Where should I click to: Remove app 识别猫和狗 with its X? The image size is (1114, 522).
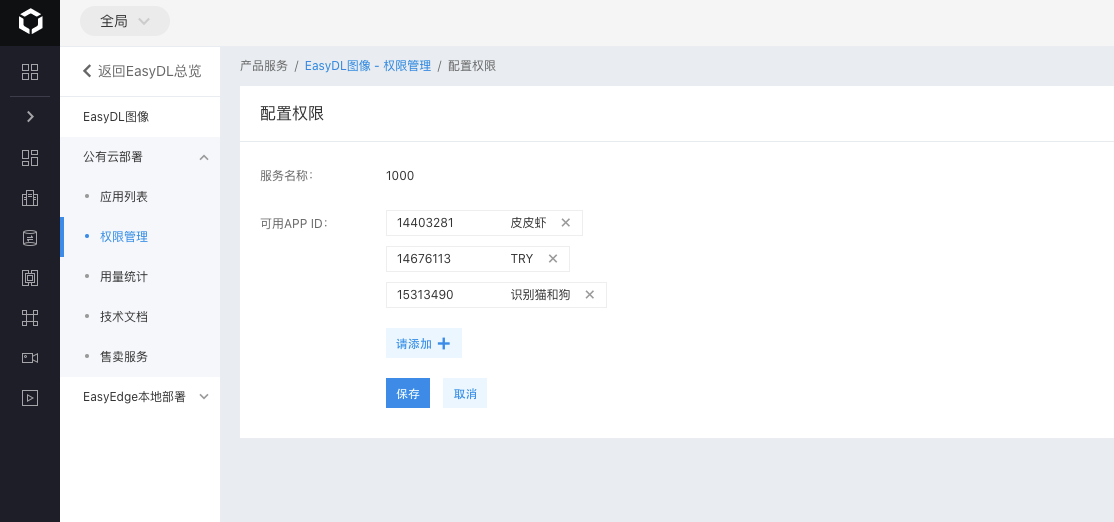pyautogui.click(x=590, y=295)
